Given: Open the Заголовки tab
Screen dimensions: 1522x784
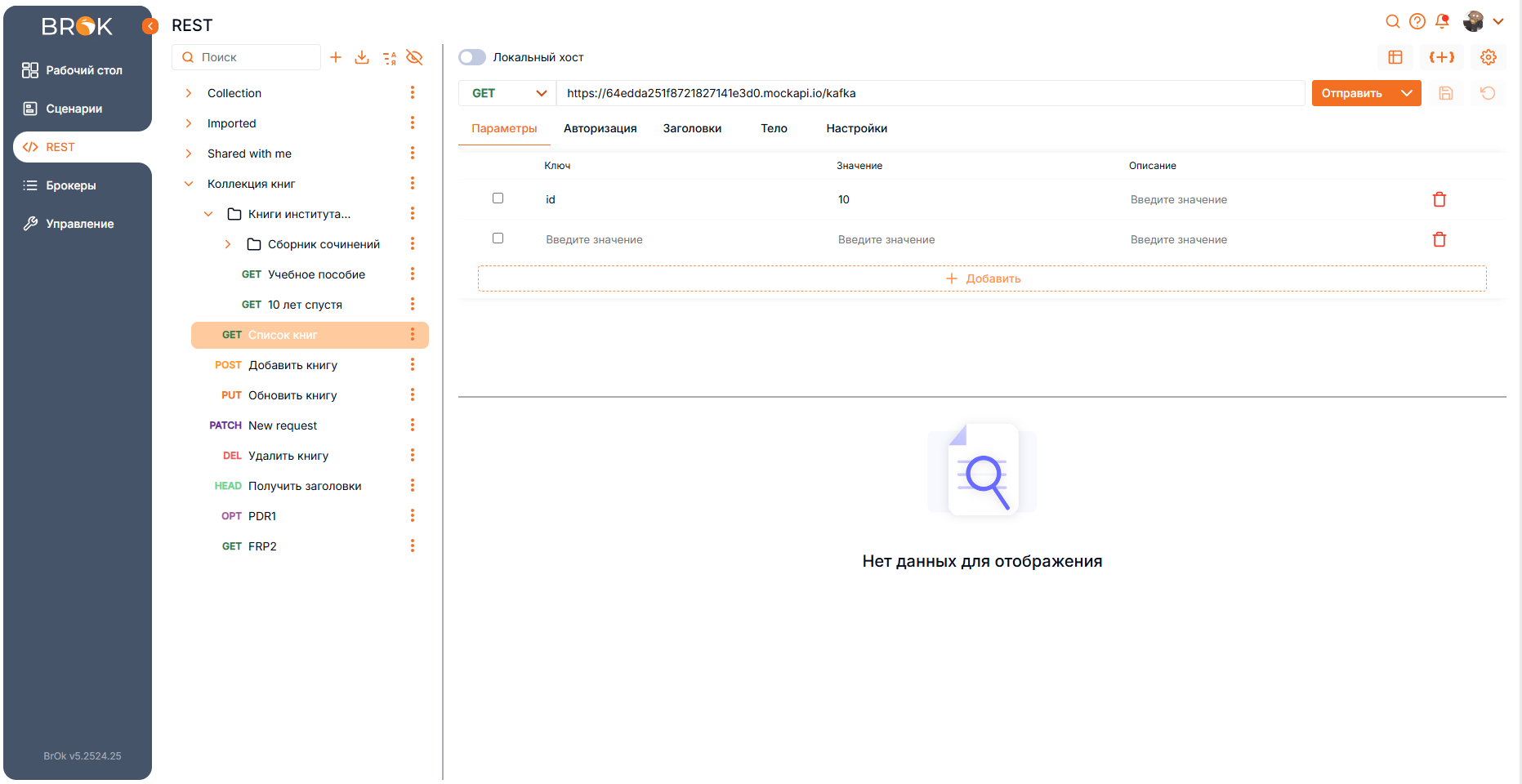Looking at the screenshot, I should coord(692,128).
